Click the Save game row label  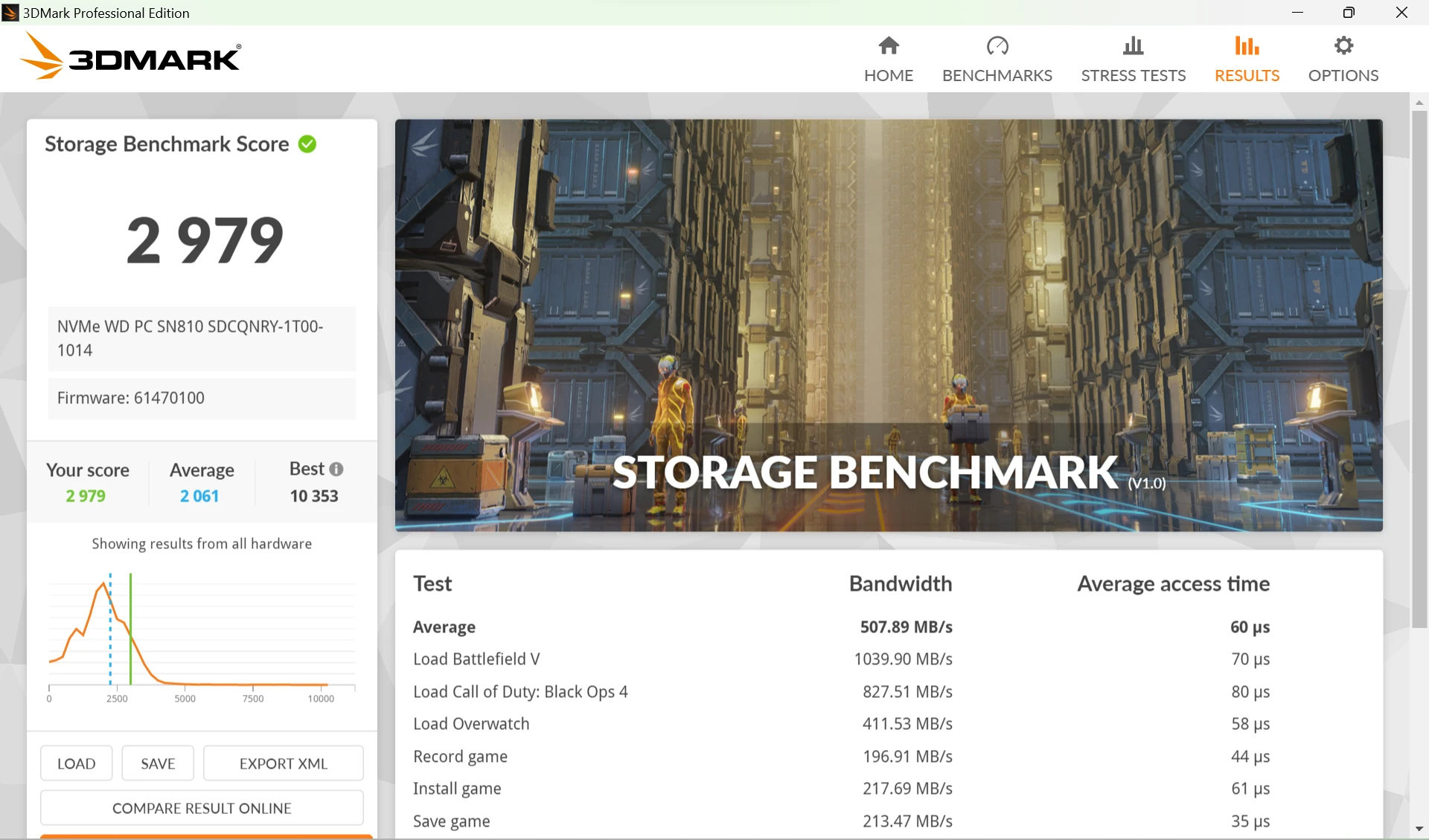coord(451,821)
